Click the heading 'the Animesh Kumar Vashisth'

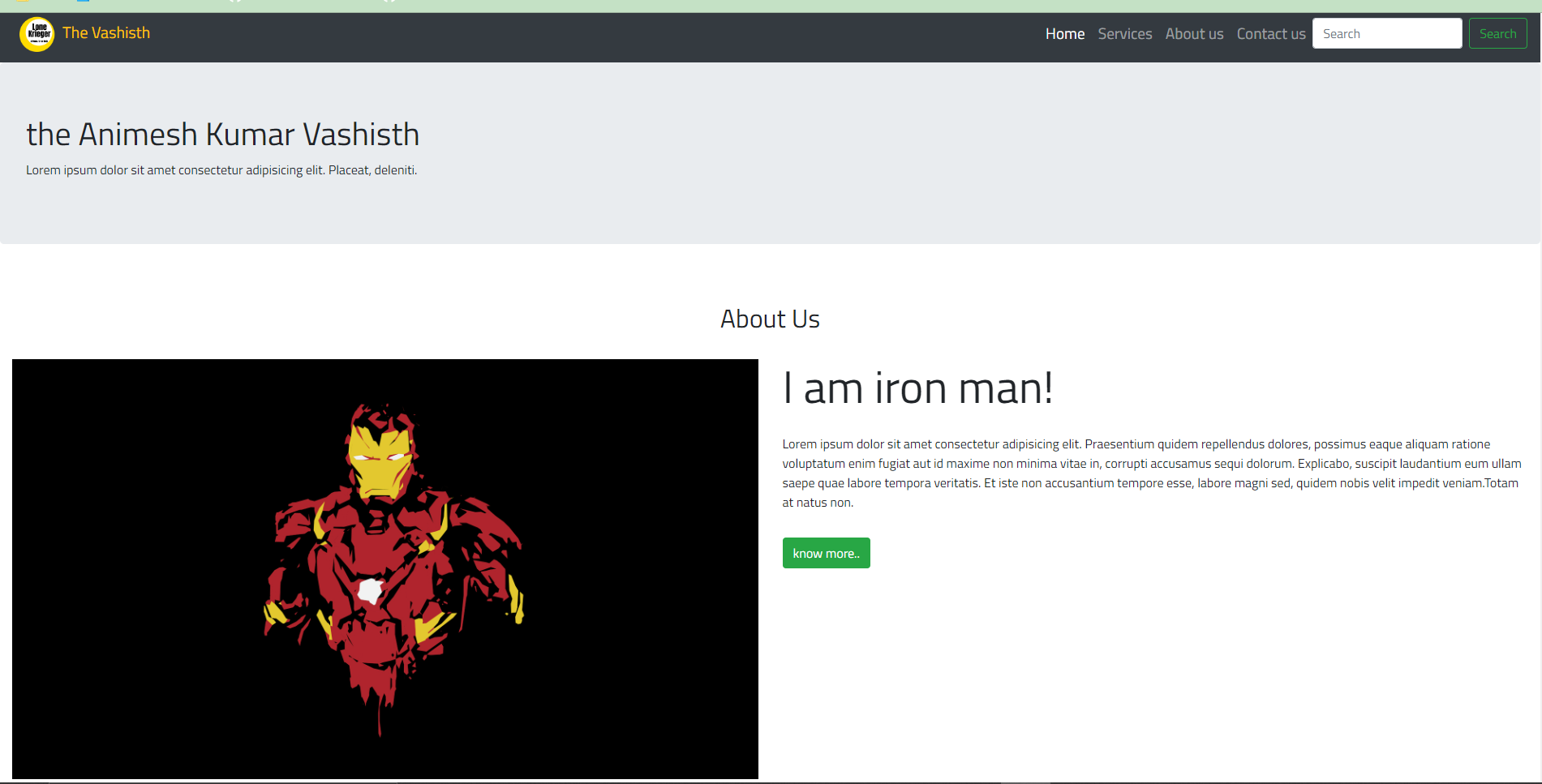[223, 134]
